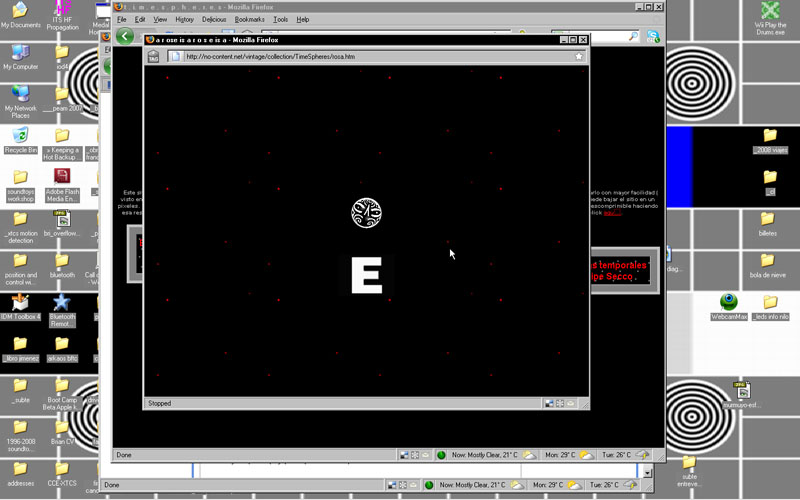Click 'Now: Mostly Clear, 21° C' in t.i.m.e.s.p.h.e.r.e.s window status bar
The width and height of the screenshot is (800, 500).
coord(484,455)
